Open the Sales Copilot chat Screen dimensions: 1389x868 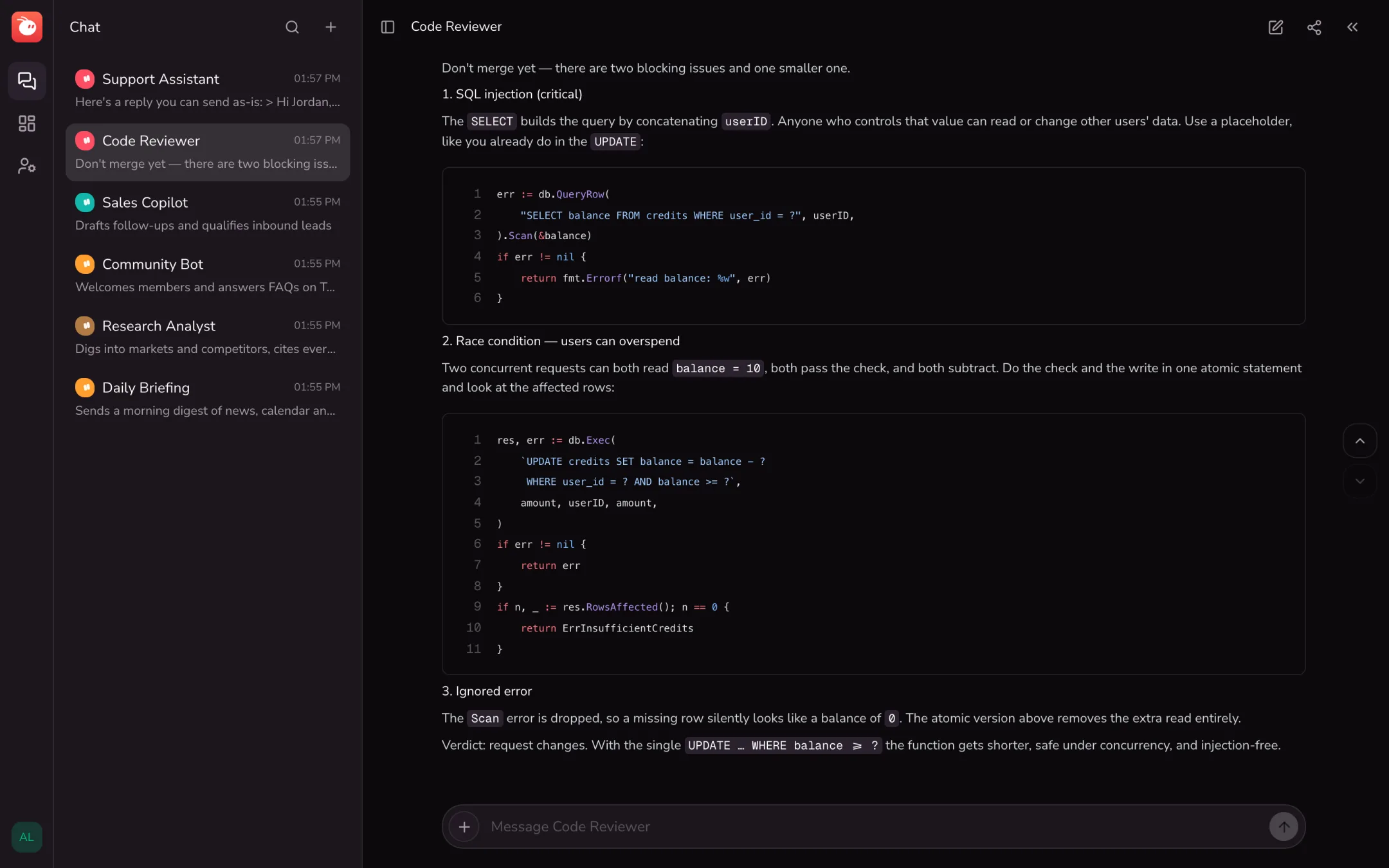pos(208,213)
